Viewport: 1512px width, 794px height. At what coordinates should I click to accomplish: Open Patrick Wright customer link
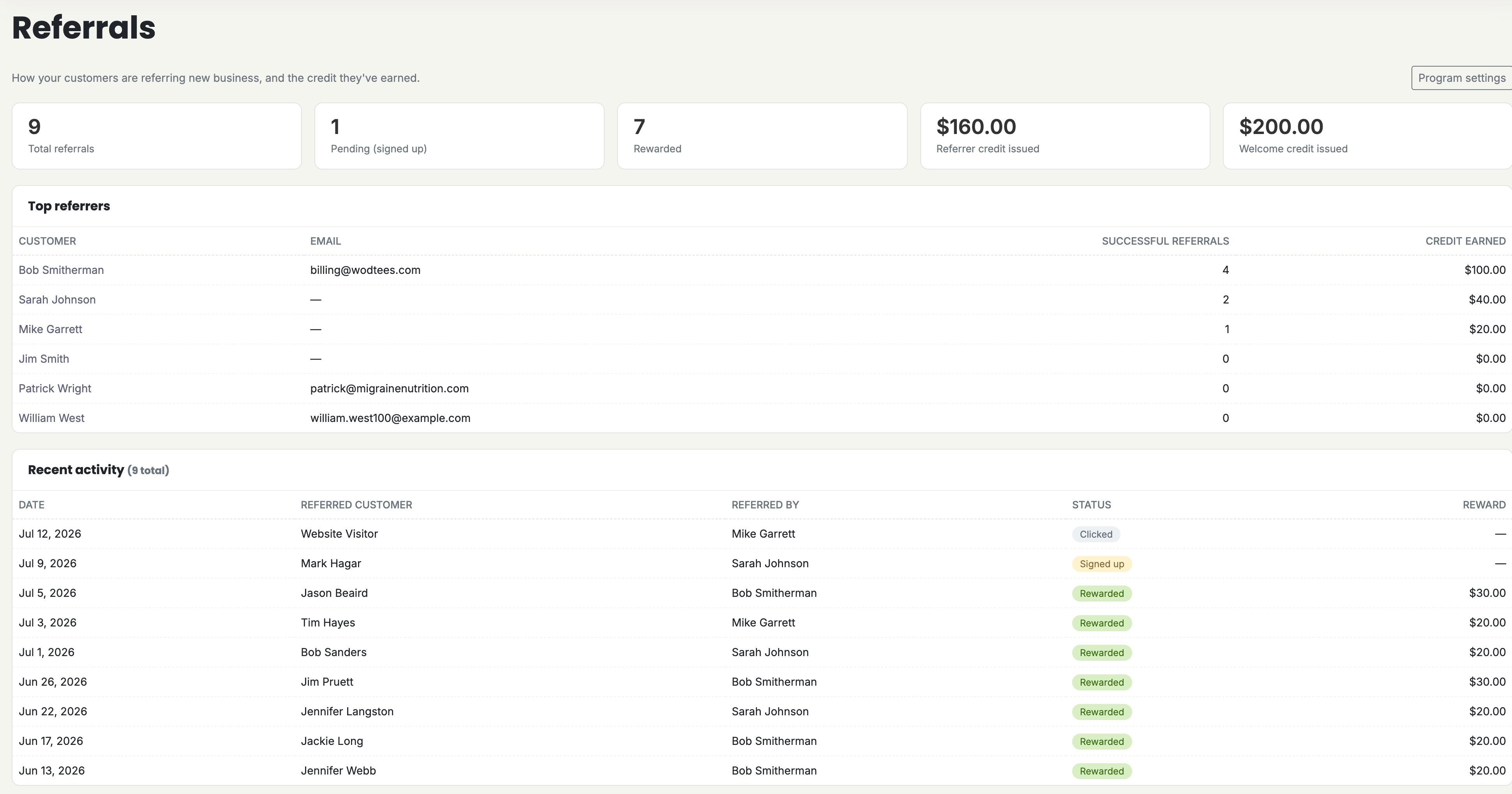click(x=55, y=388)
